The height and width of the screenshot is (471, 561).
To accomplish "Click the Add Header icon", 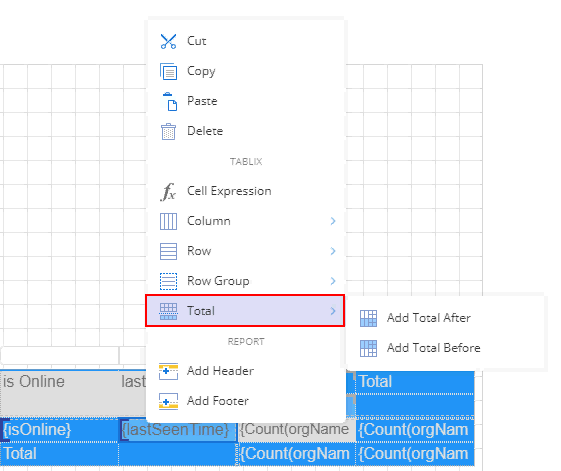I will click(x=168, y=372).
